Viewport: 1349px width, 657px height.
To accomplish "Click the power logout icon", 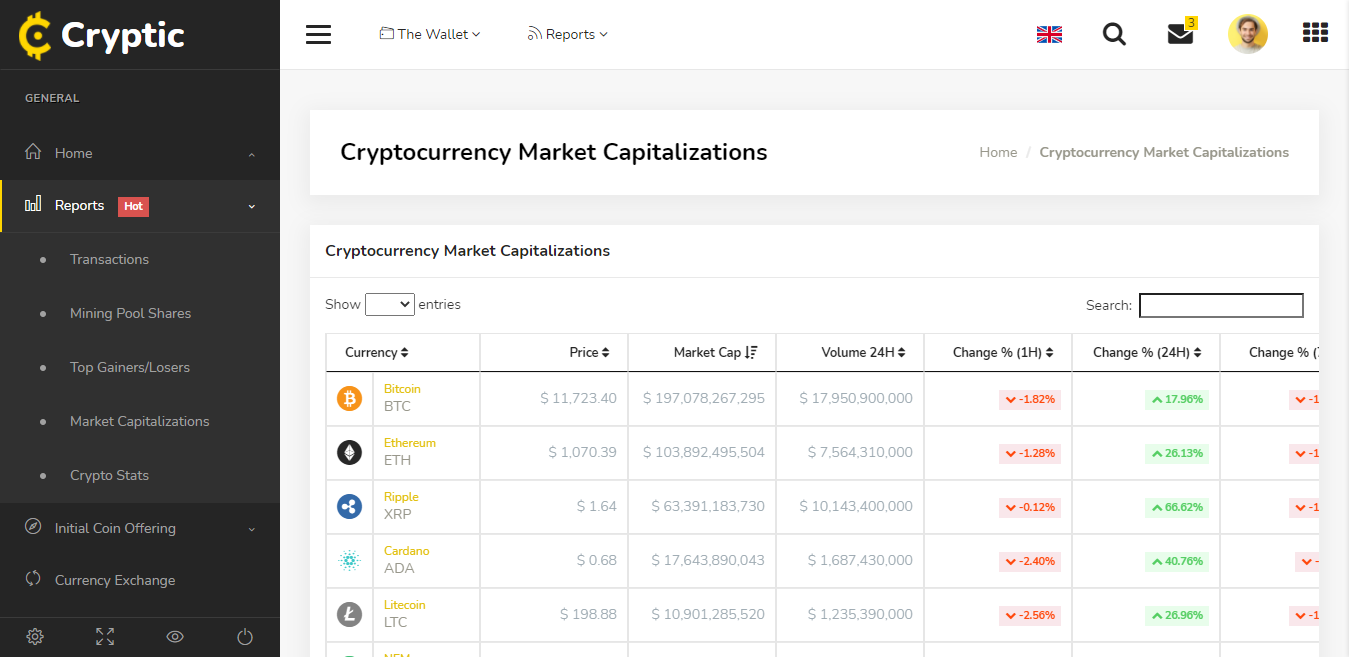I will point(245,636).
